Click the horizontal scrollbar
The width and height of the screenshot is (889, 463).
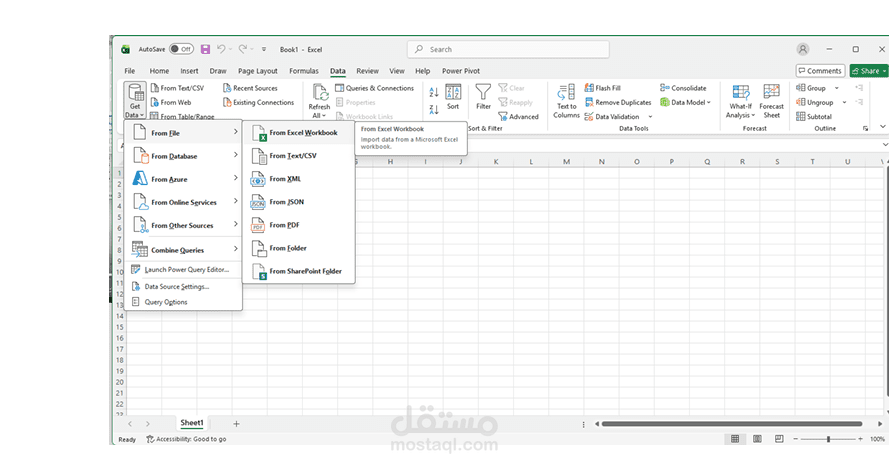pyautogui.click(x=731, y=424)
